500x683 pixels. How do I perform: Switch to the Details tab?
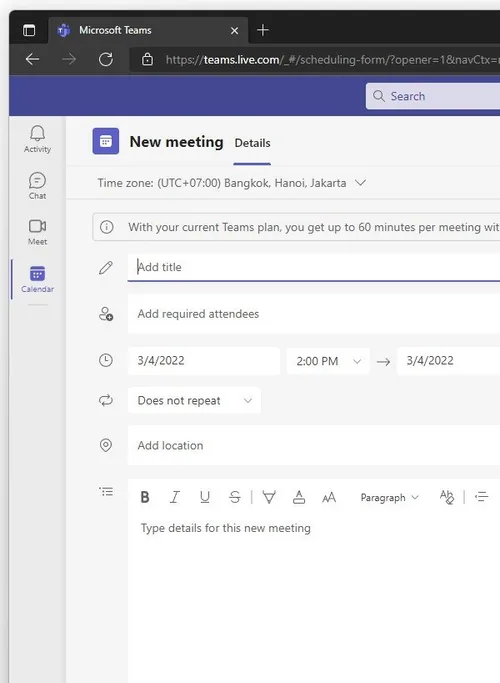(252, 143)
